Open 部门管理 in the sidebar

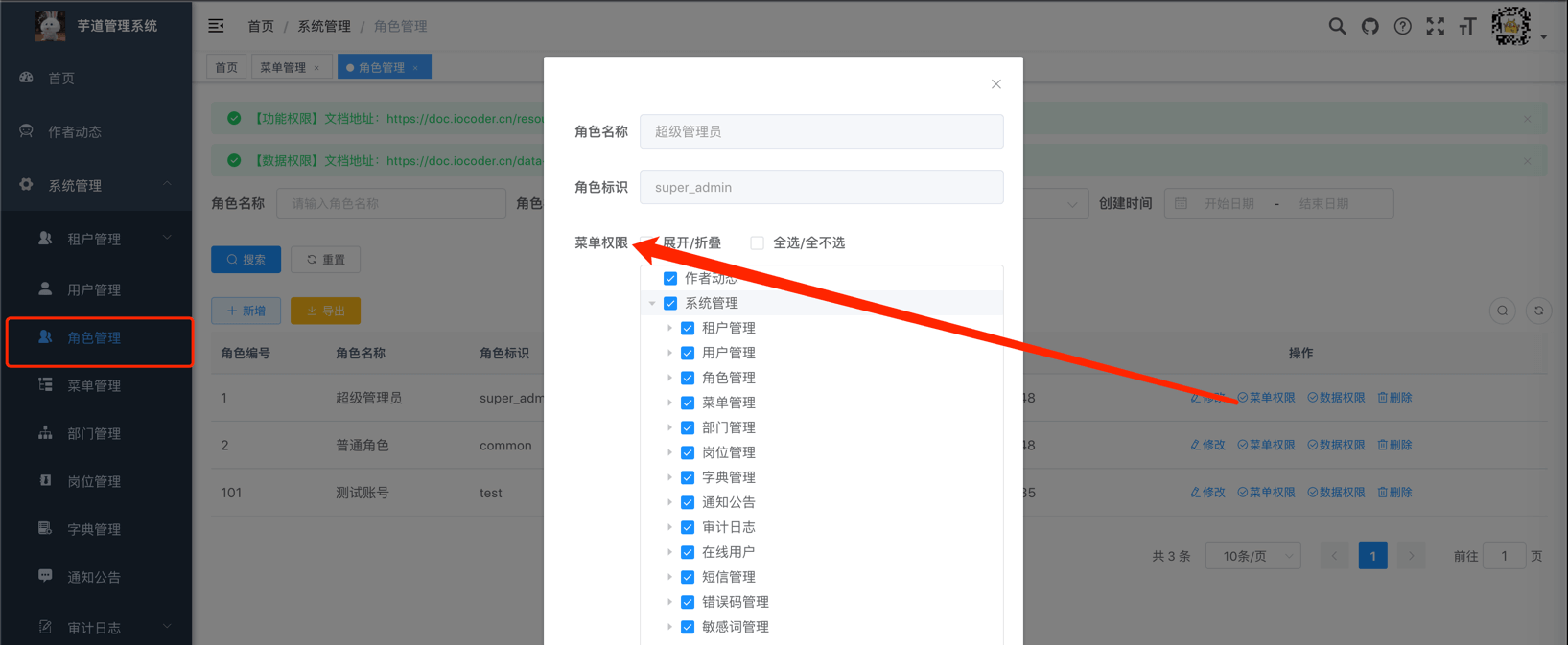tap(96, 433)
